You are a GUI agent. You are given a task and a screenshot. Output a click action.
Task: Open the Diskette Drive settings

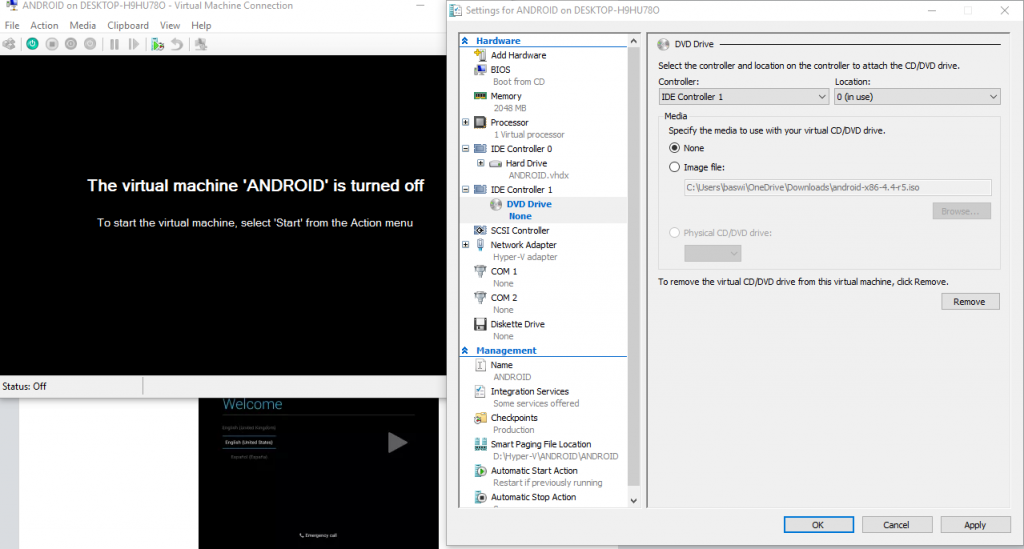517,324
